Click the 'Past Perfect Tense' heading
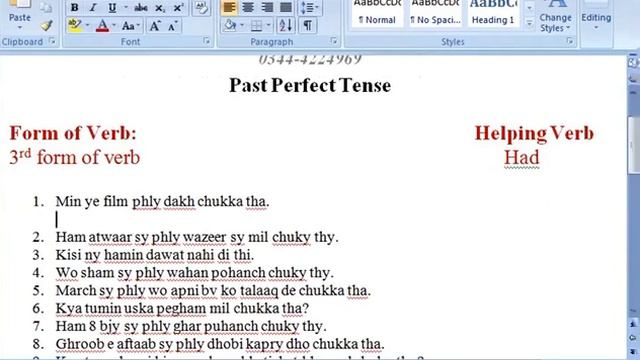This screenshot has height=360, width=640. click(310, 85)
